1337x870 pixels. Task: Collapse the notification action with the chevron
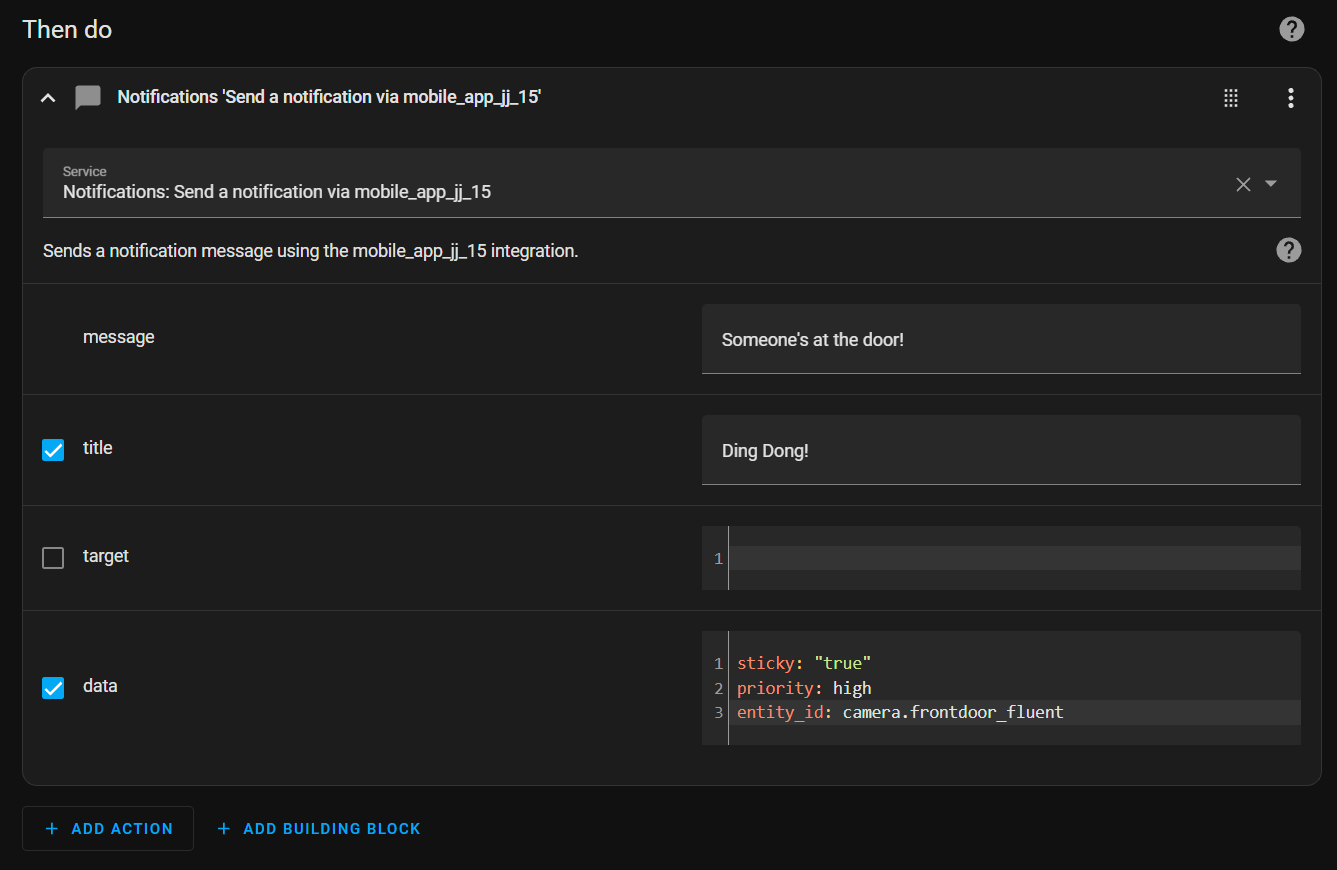click(47, 98)
